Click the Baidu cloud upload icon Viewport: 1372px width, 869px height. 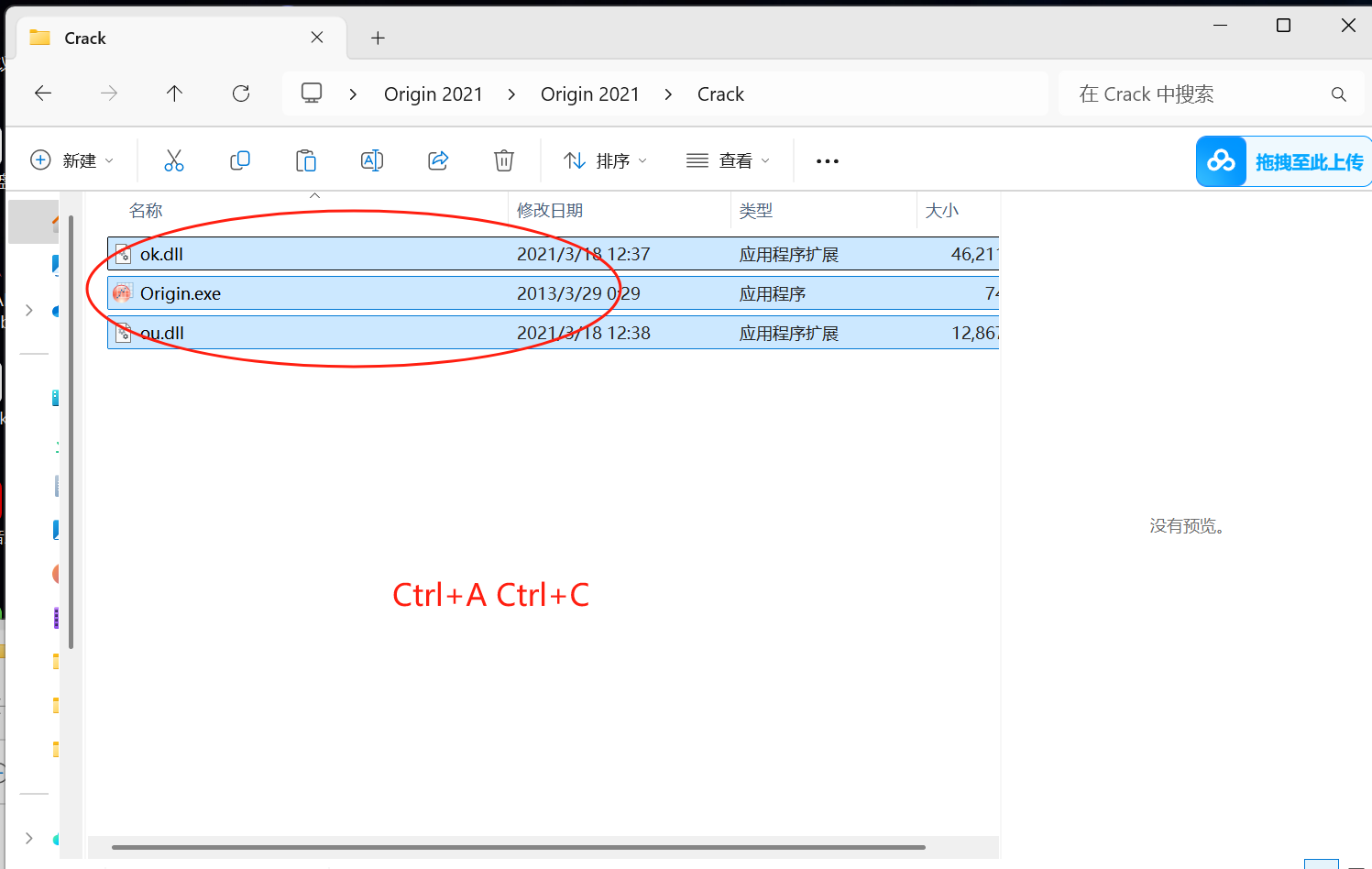(1221, 161)
